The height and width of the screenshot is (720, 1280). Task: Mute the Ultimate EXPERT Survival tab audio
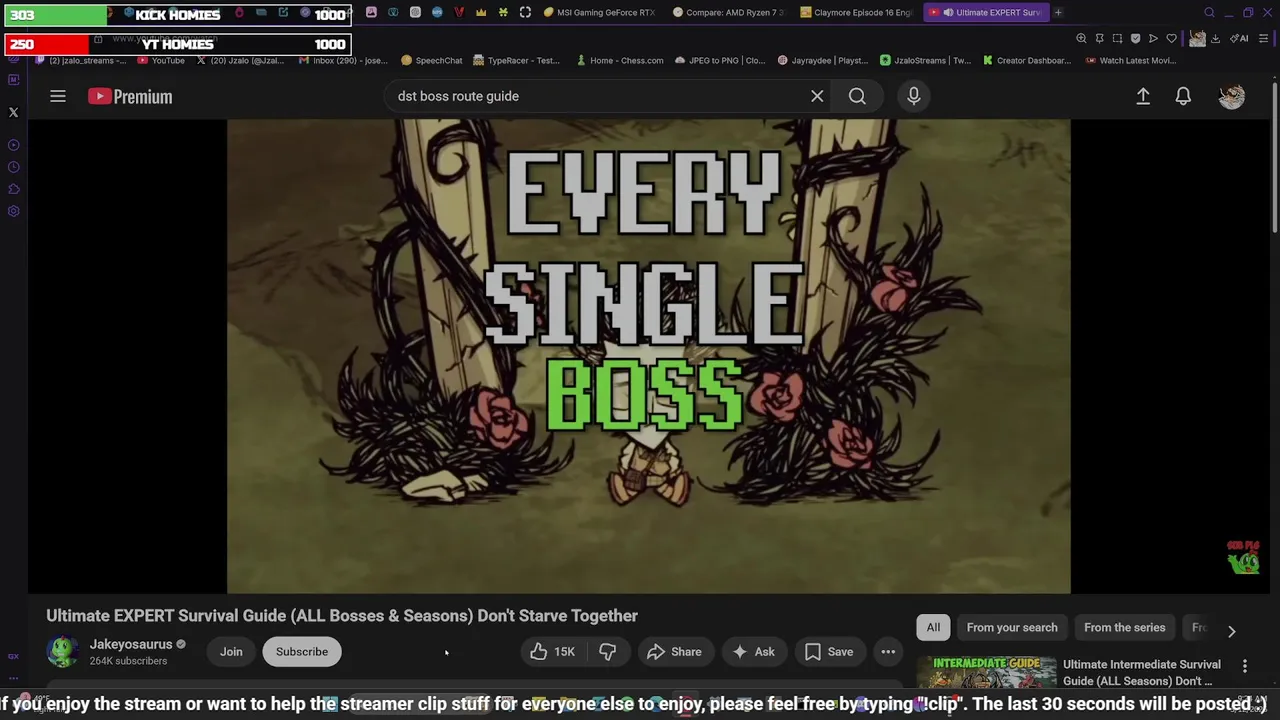(x=947, y=12)
